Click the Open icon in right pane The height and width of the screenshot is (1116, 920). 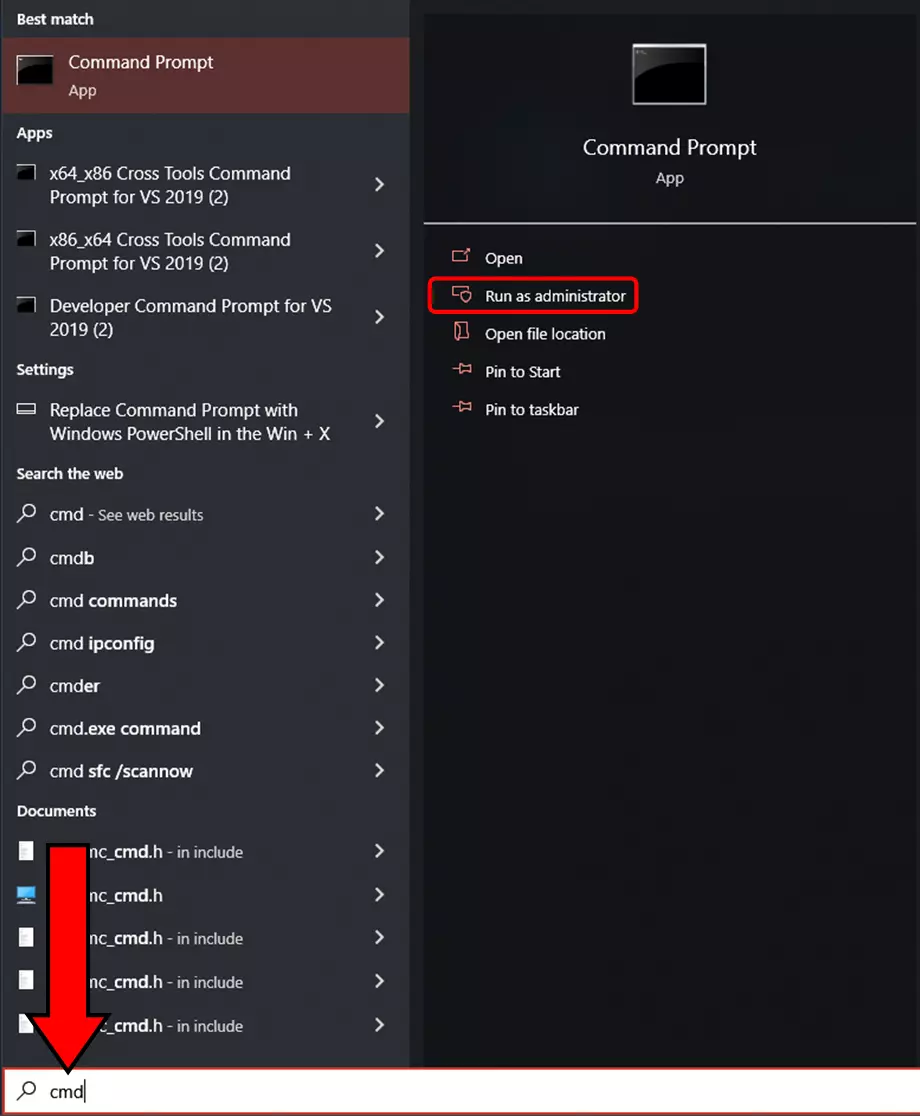coord(461,257)
